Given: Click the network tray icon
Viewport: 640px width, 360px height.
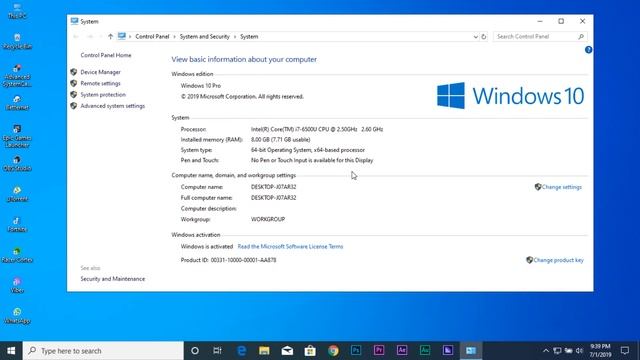Looking at the screenshot, I should [557, 351].
